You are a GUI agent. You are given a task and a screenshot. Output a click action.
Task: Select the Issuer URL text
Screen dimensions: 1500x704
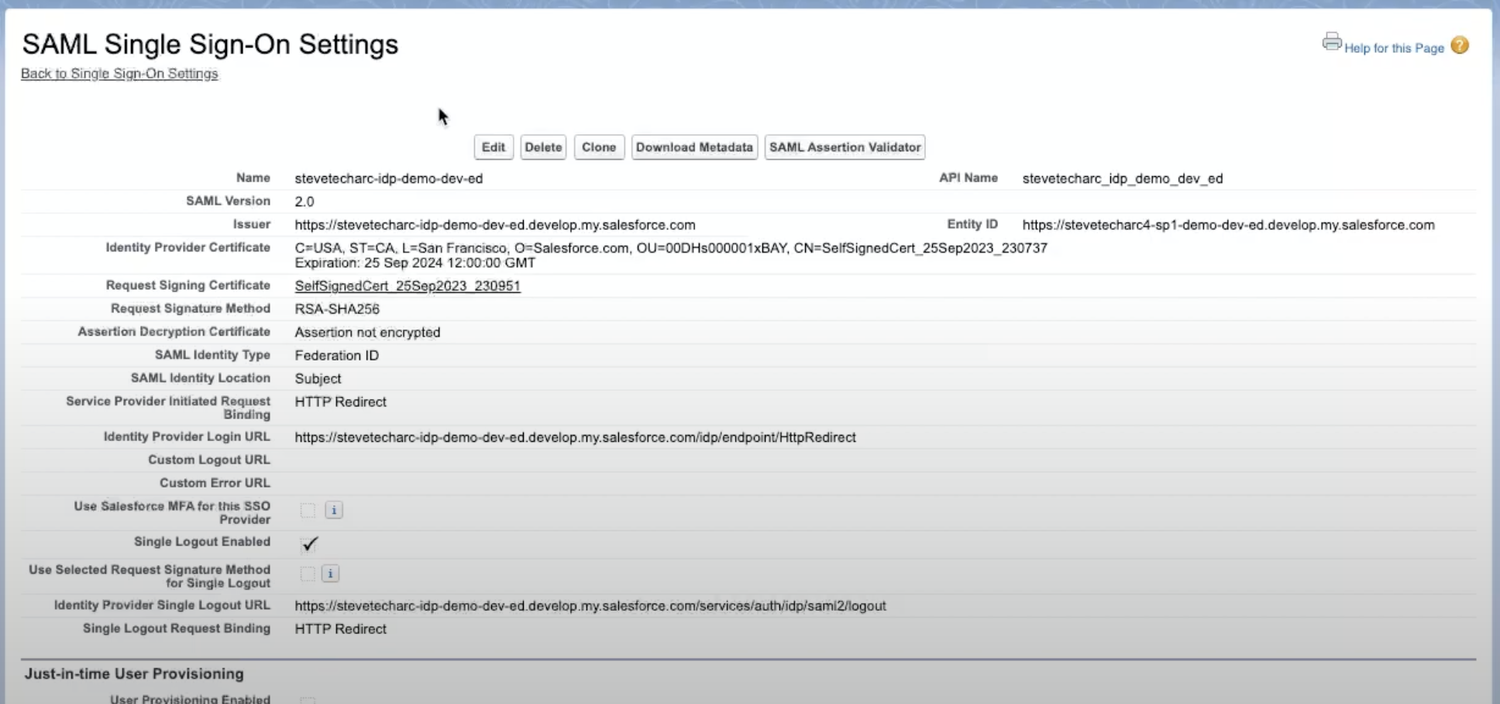[495, 224]
